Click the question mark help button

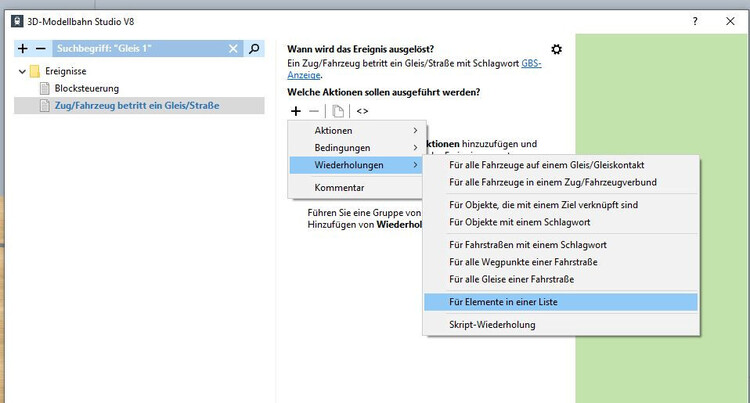click(x=695, y=20)
